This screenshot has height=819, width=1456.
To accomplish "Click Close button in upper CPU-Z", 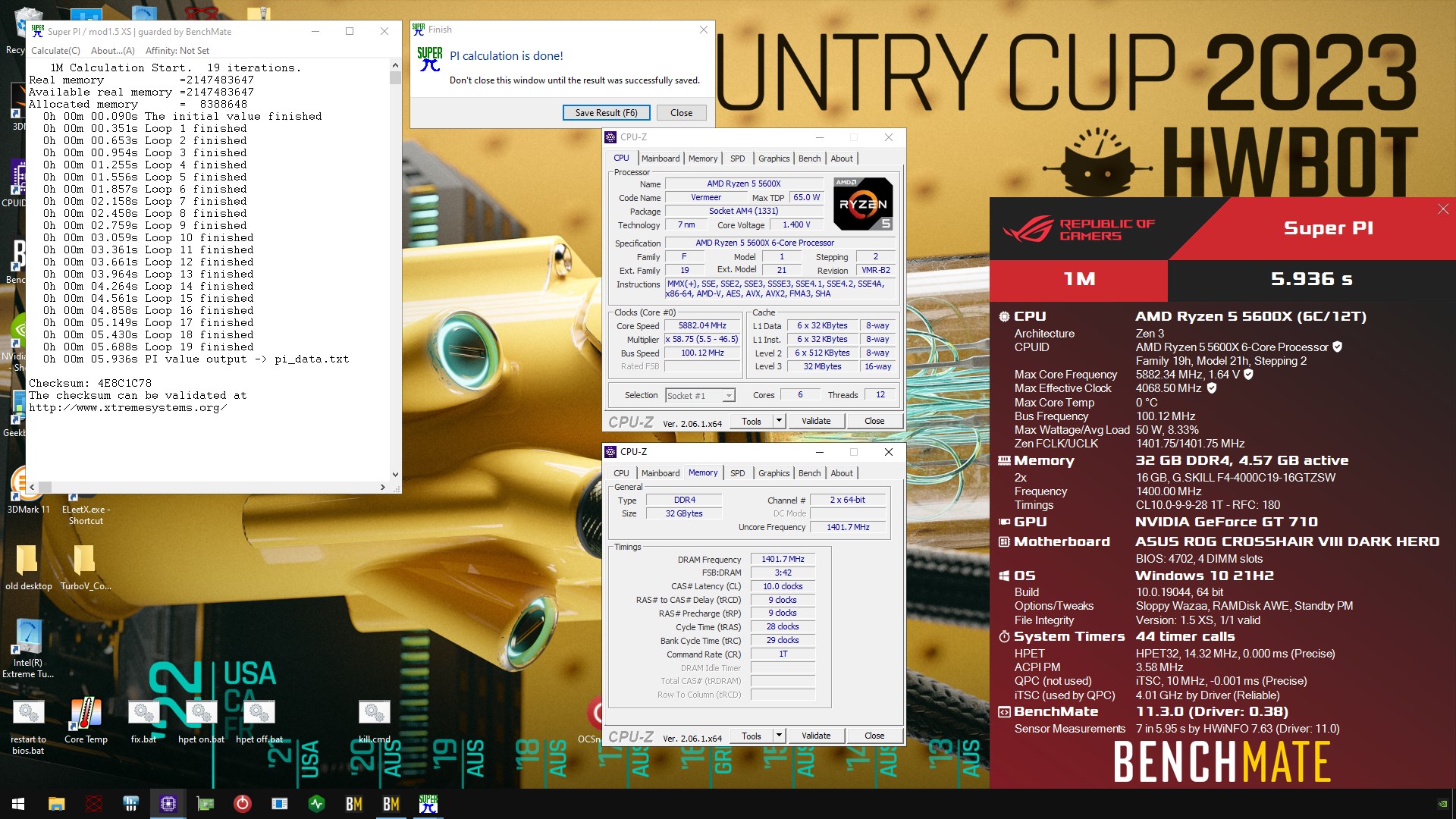I will 874,421.
